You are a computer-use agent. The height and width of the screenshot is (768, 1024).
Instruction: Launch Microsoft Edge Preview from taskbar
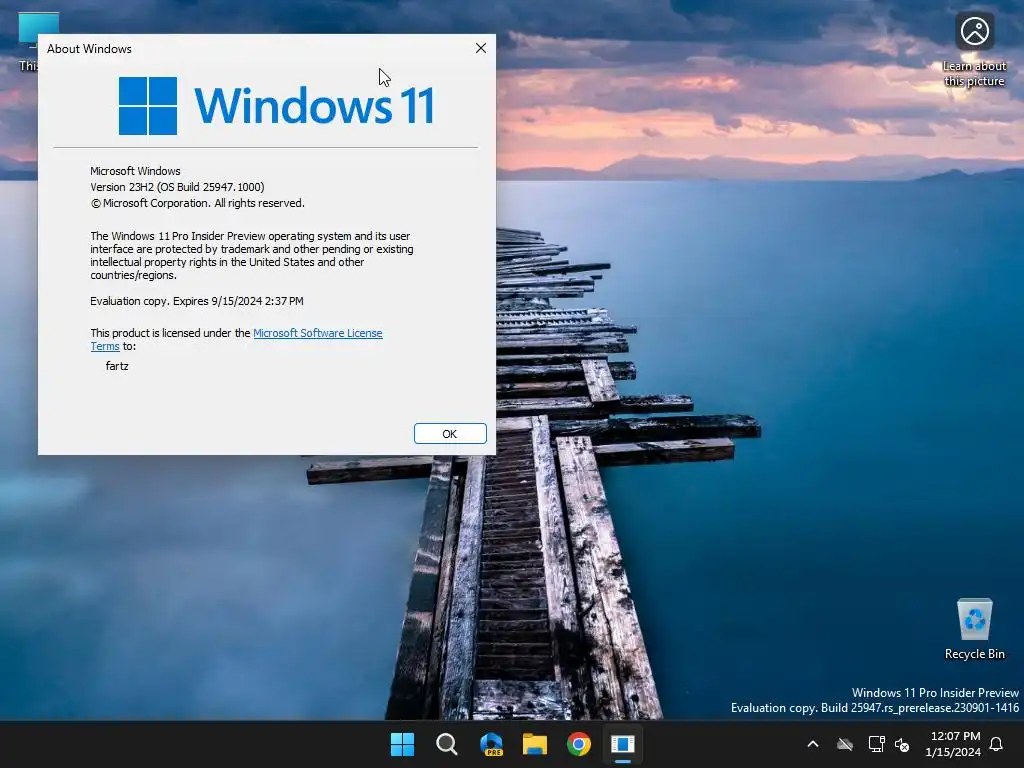click(490, 744)
